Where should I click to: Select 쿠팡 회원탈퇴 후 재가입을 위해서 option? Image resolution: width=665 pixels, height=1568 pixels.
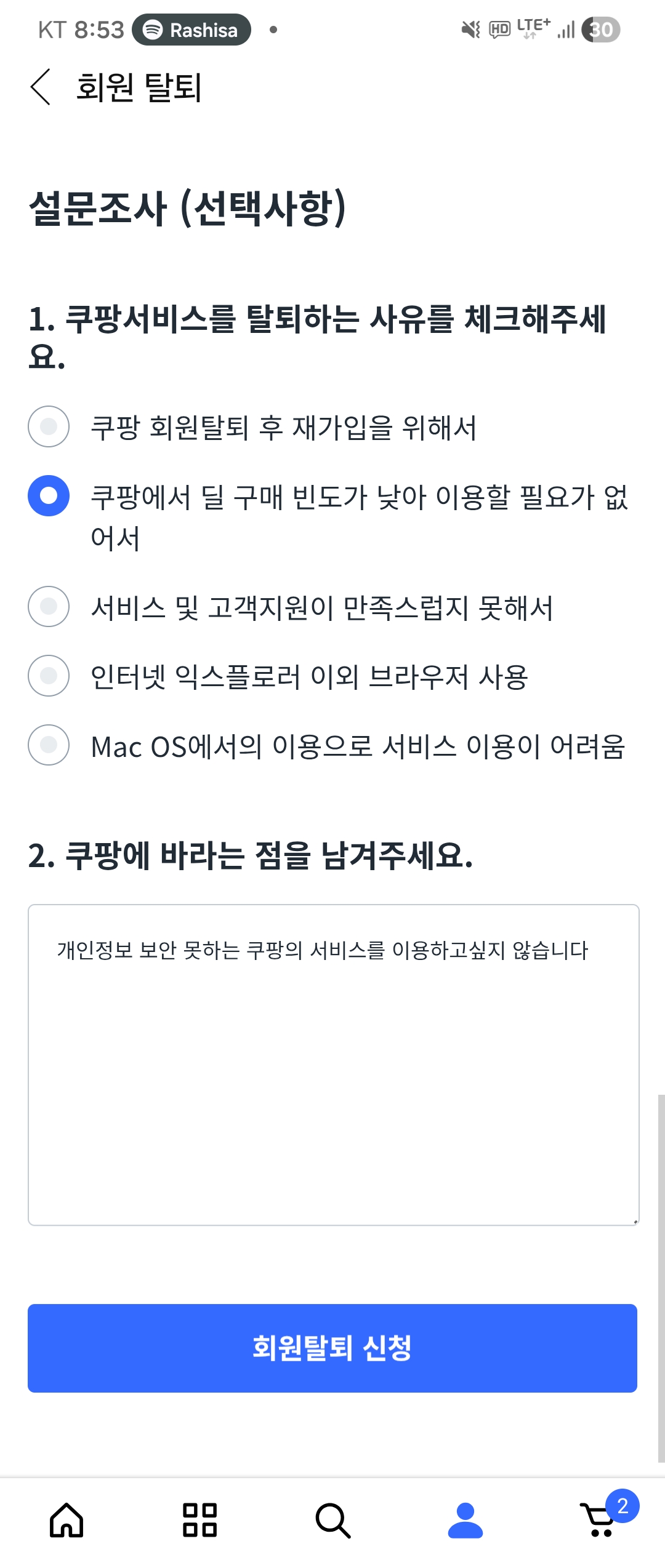(x=49, y=426)
